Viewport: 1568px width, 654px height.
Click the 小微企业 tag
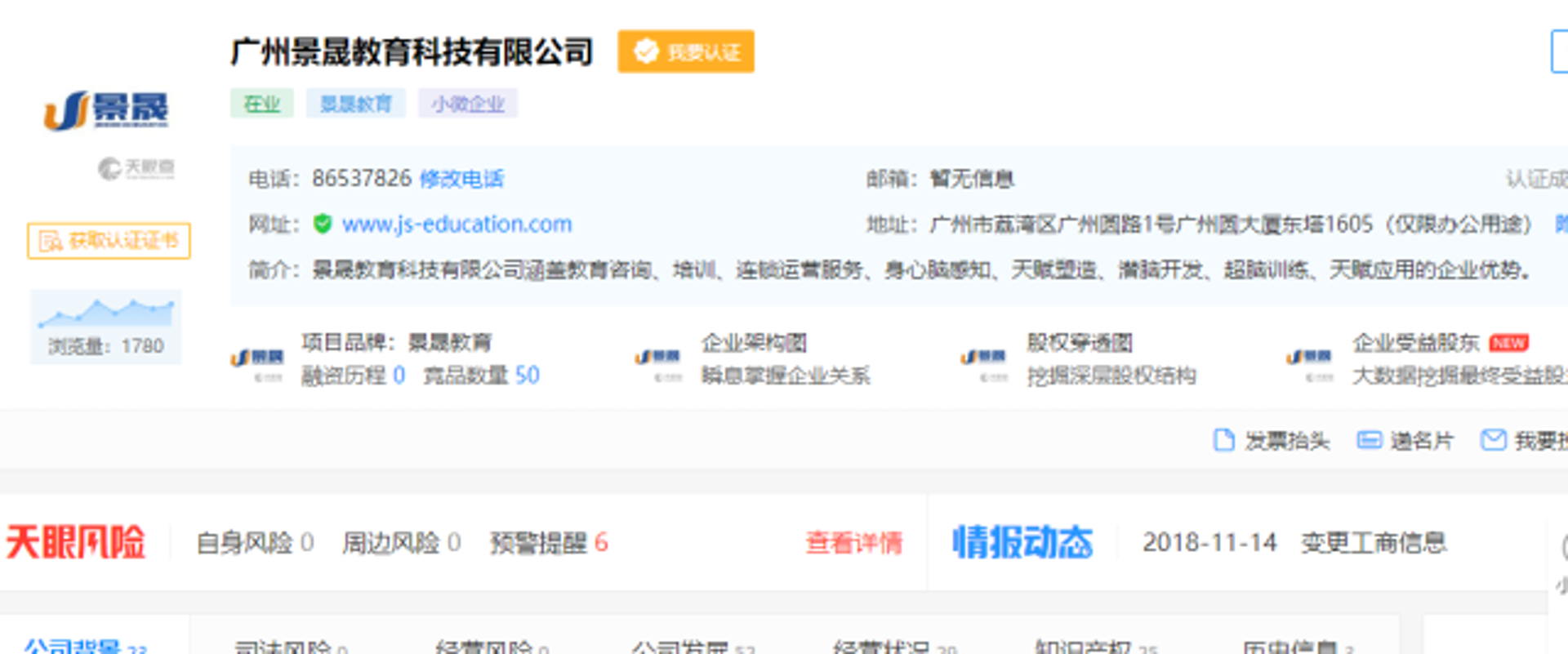point(468,104)
